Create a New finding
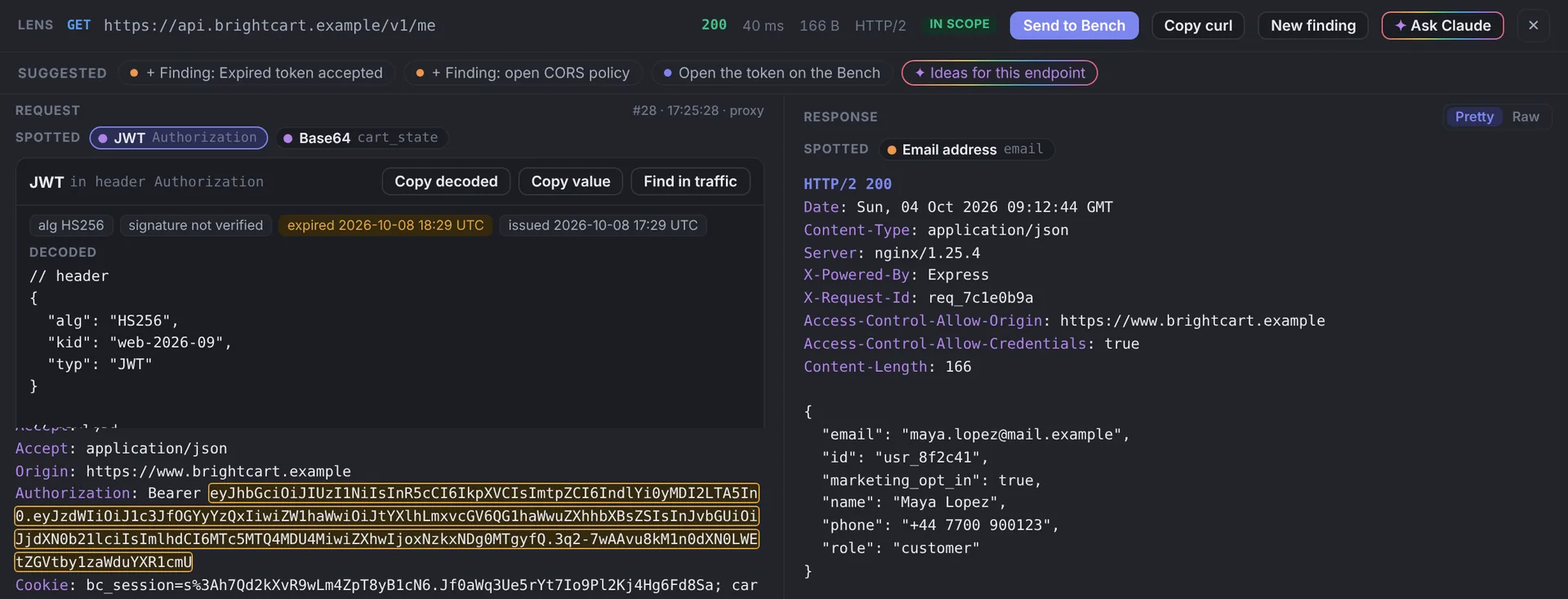The width and height of the screenshot is (1568, 599). tap(1313, 25)
